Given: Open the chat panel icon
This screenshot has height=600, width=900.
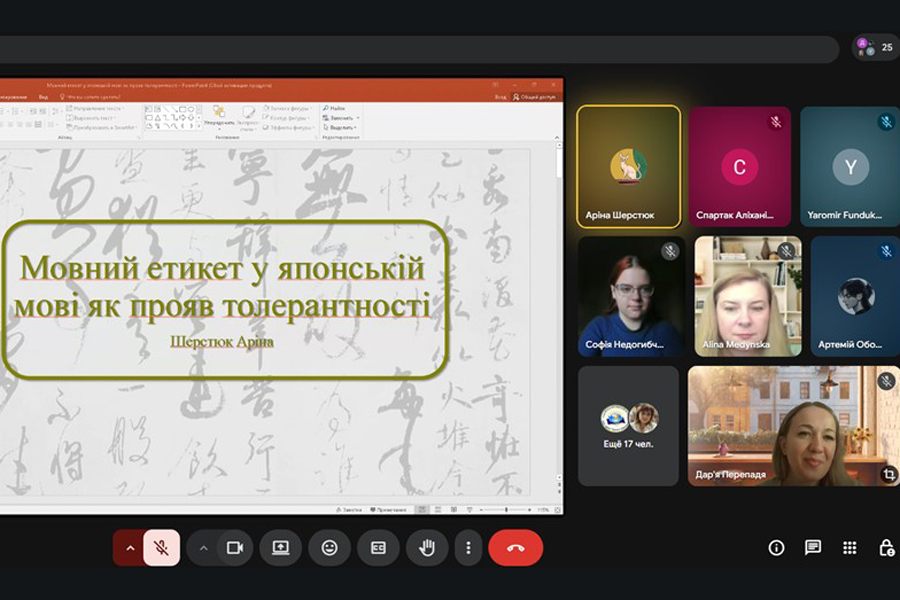Looking at the screenshot, I should click(x=813, y=548).
